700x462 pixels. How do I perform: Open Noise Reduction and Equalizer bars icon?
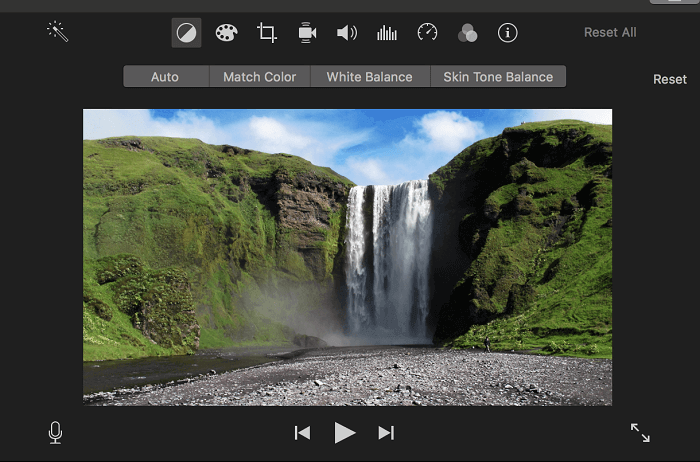pos(387,33)
